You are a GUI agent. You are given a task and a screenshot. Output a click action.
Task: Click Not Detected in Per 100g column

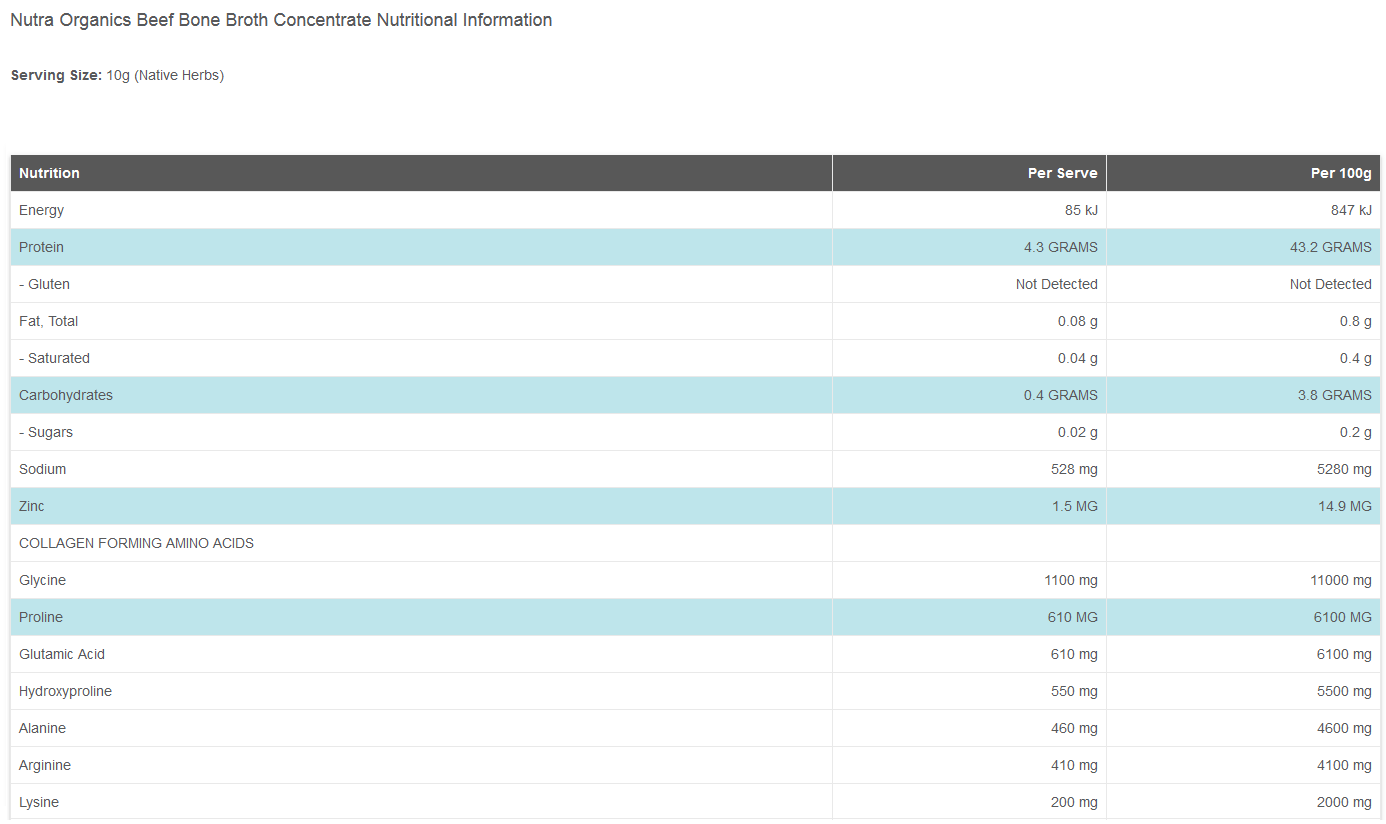1330,284
